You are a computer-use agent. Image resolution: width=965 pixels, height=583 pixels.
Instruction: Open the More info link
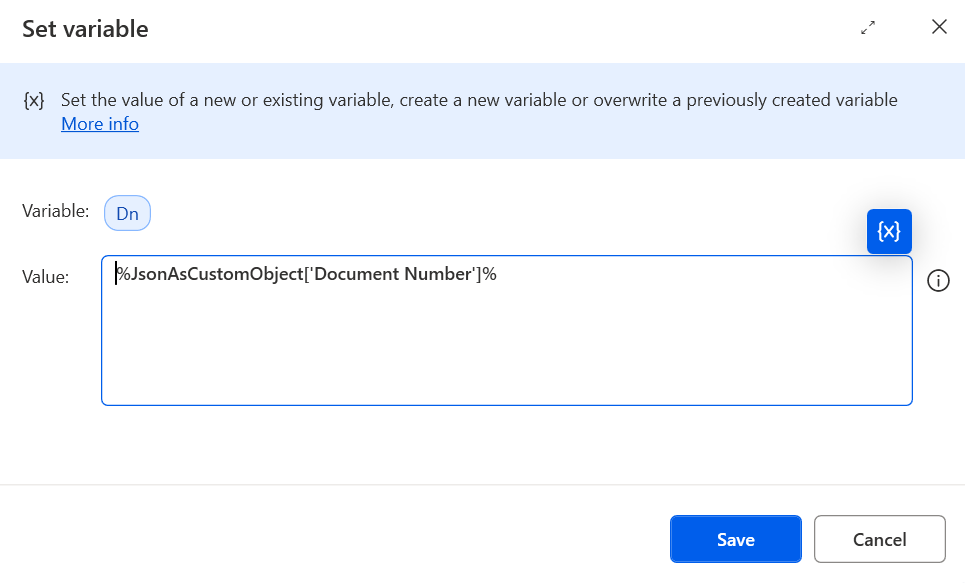click(x=100, y=124)
